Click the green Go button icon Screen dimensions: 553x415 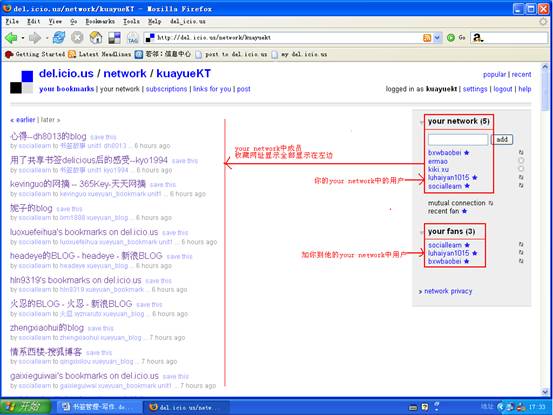tap(450, 37)
